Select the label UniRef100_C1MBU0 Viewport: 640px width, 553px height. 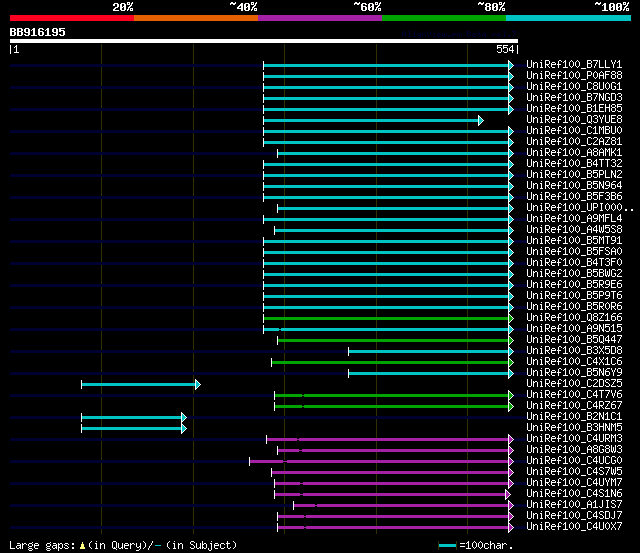pyautogui.click(x=574, y=131)
